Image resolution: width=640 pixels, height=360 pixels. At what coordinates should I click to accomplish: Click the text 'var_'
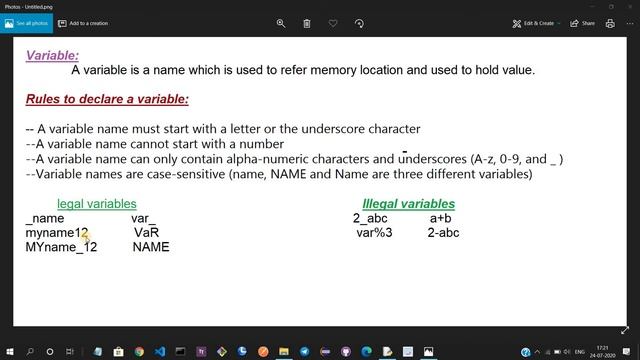point(143,218)
